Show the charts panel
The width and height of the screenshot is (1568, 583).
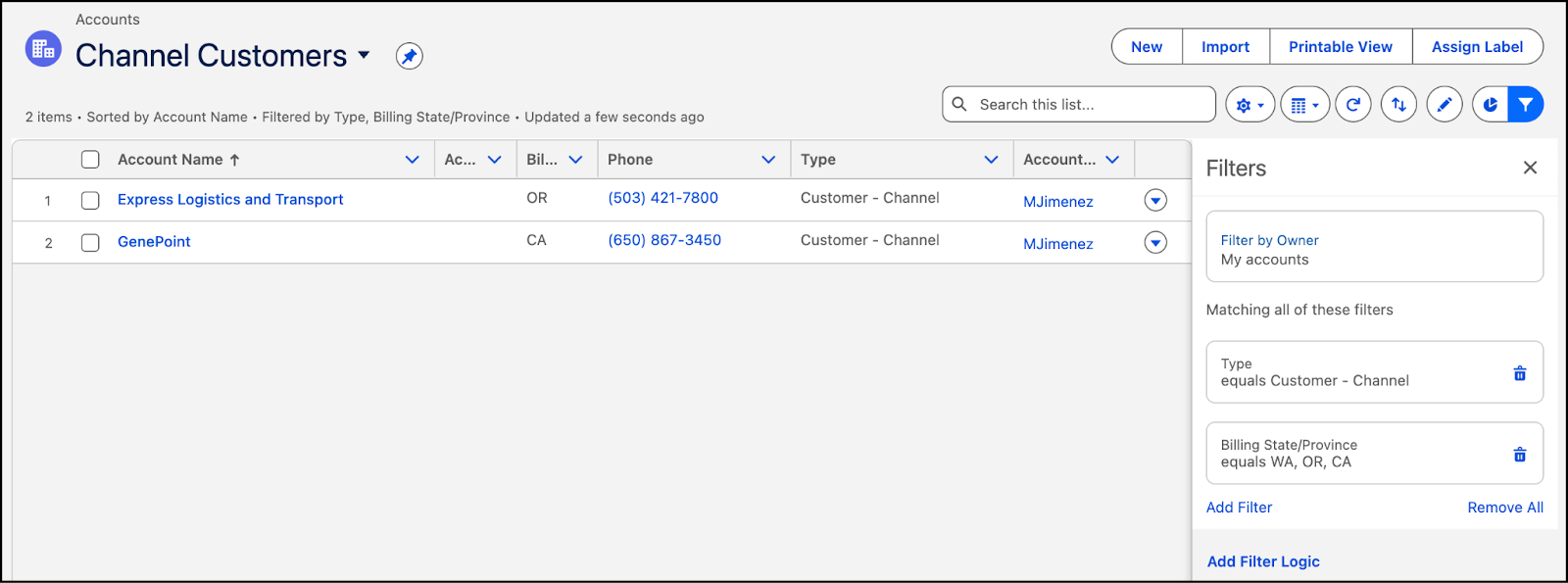pos(1490,105)
